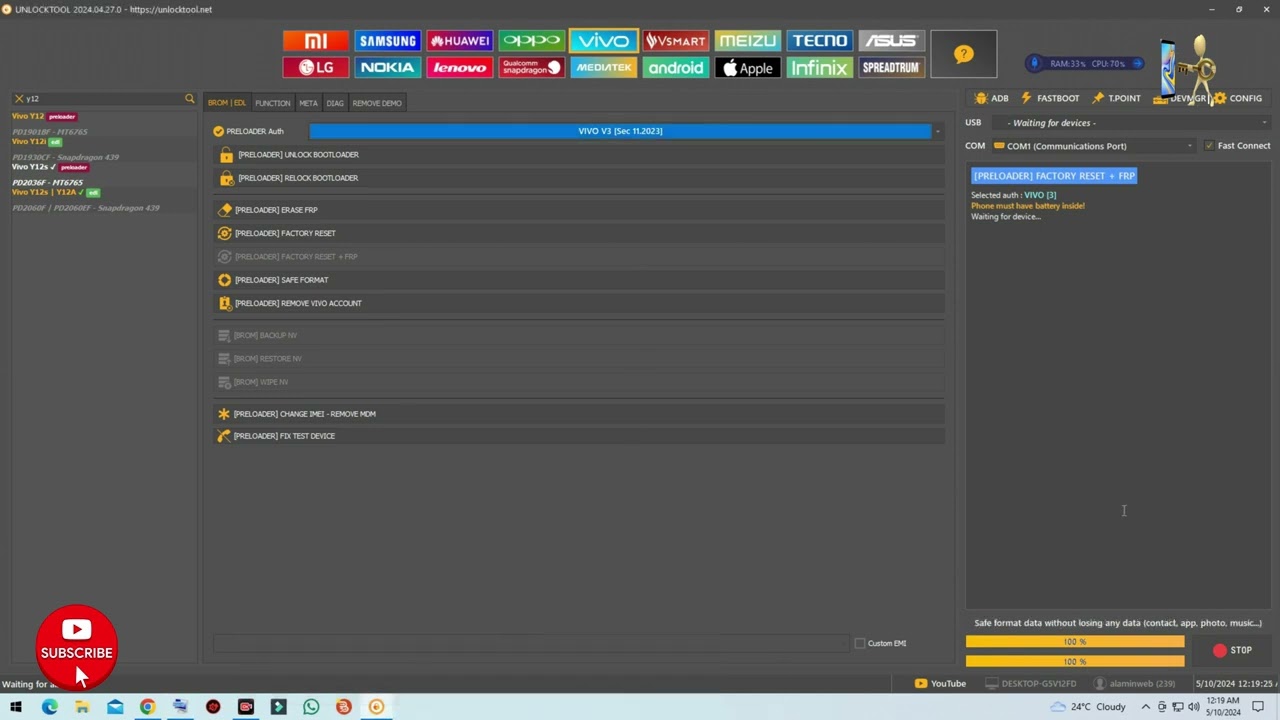Viewport: 1280px width, 720px height.
Task: Open the YouTube link in status bar
Action: pyautogui.click(x=940, y=684)
